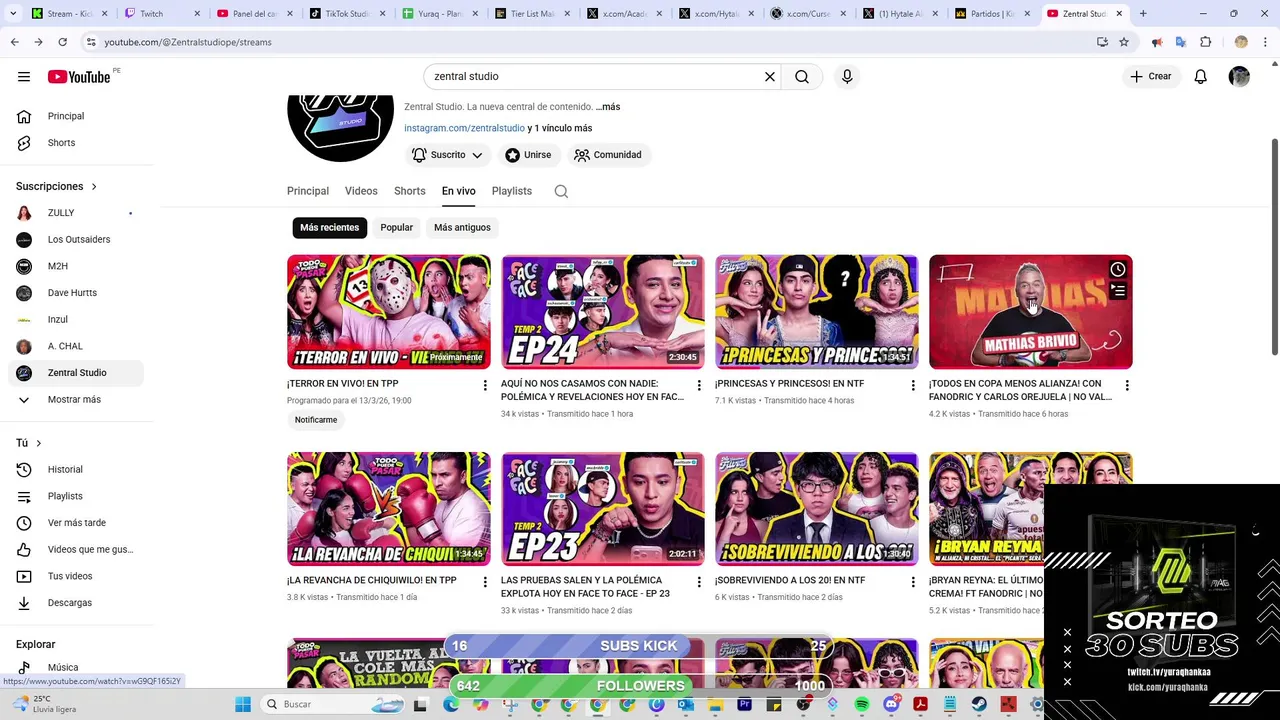Open the Comunidad button

coord(608,155)
